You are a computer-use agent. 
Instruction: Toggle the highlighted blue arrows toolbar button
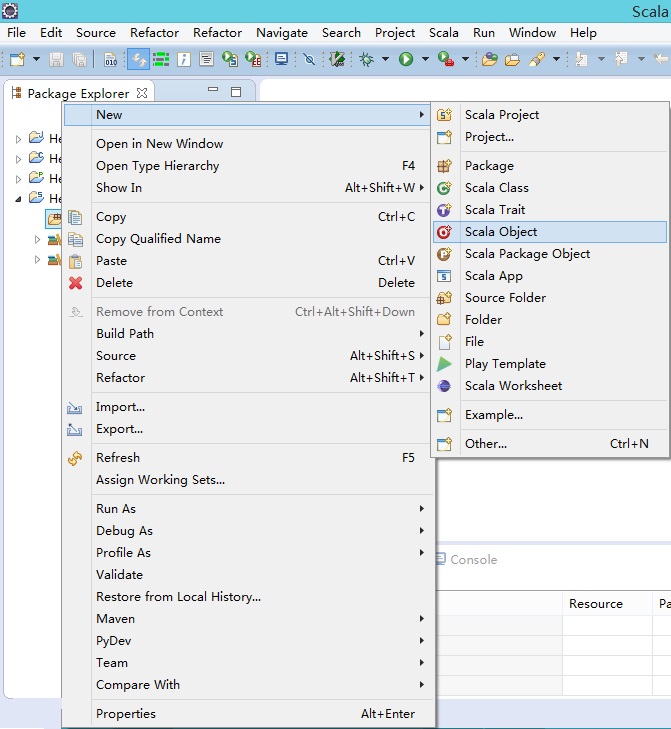pyautogui.click(x=138, y=60)
